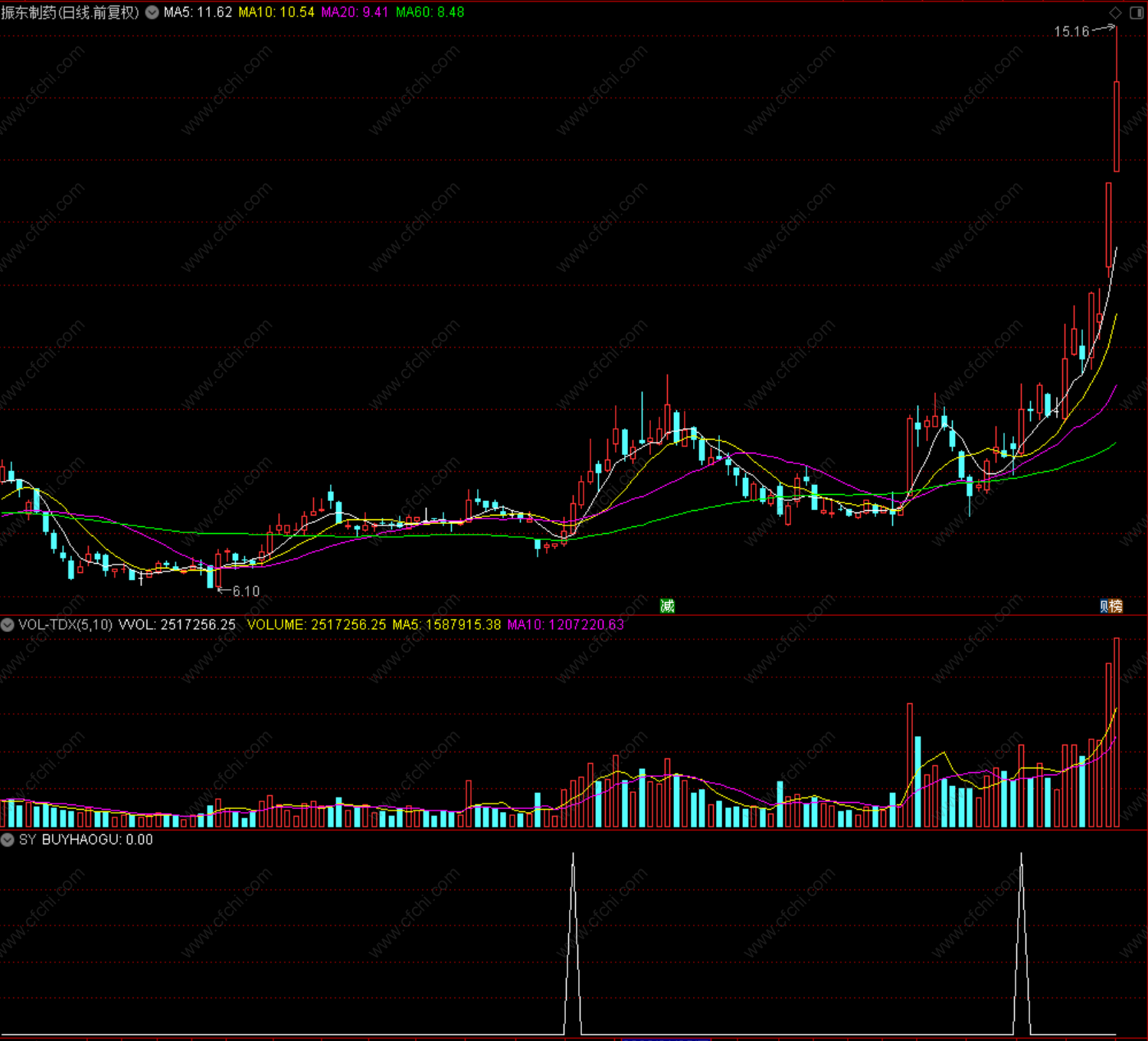Viewport: 1148px width, 1041px height.
Task: Open the SY BUYHAOGU indicator dropdown arrow
Action: tap(8, 840)
